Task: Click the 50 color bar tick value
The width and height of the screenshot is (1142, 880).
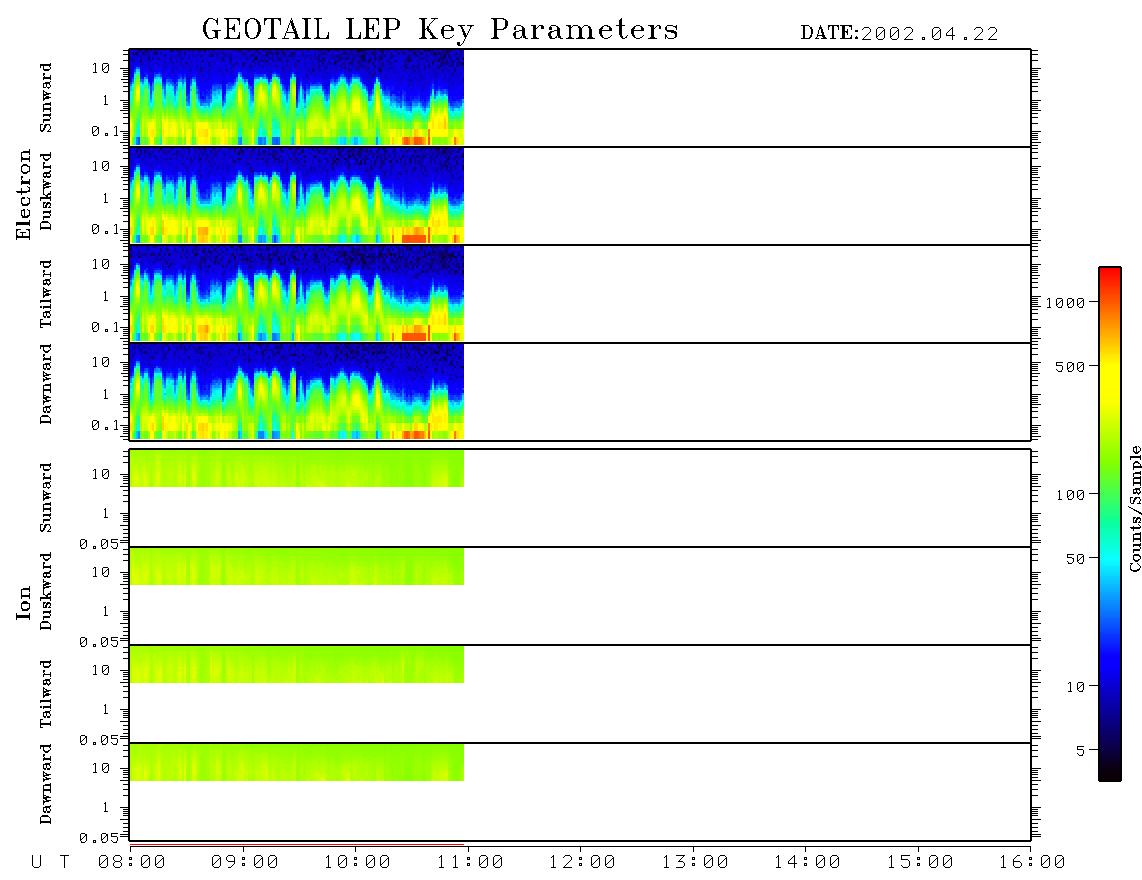Action: [1075, 559]
